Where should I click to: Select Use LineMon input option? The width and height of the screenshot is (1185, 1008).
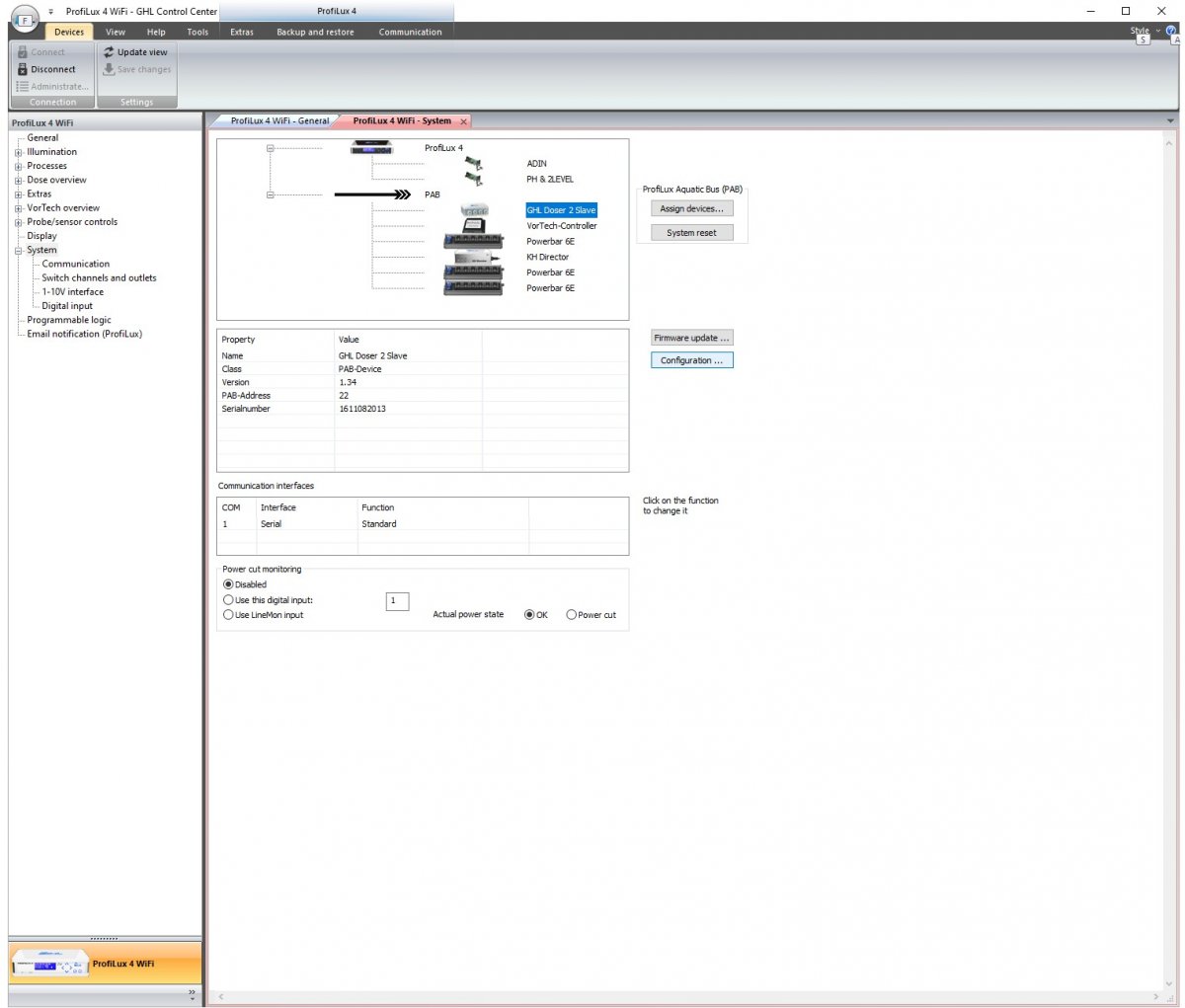click(x=229, y=615)
